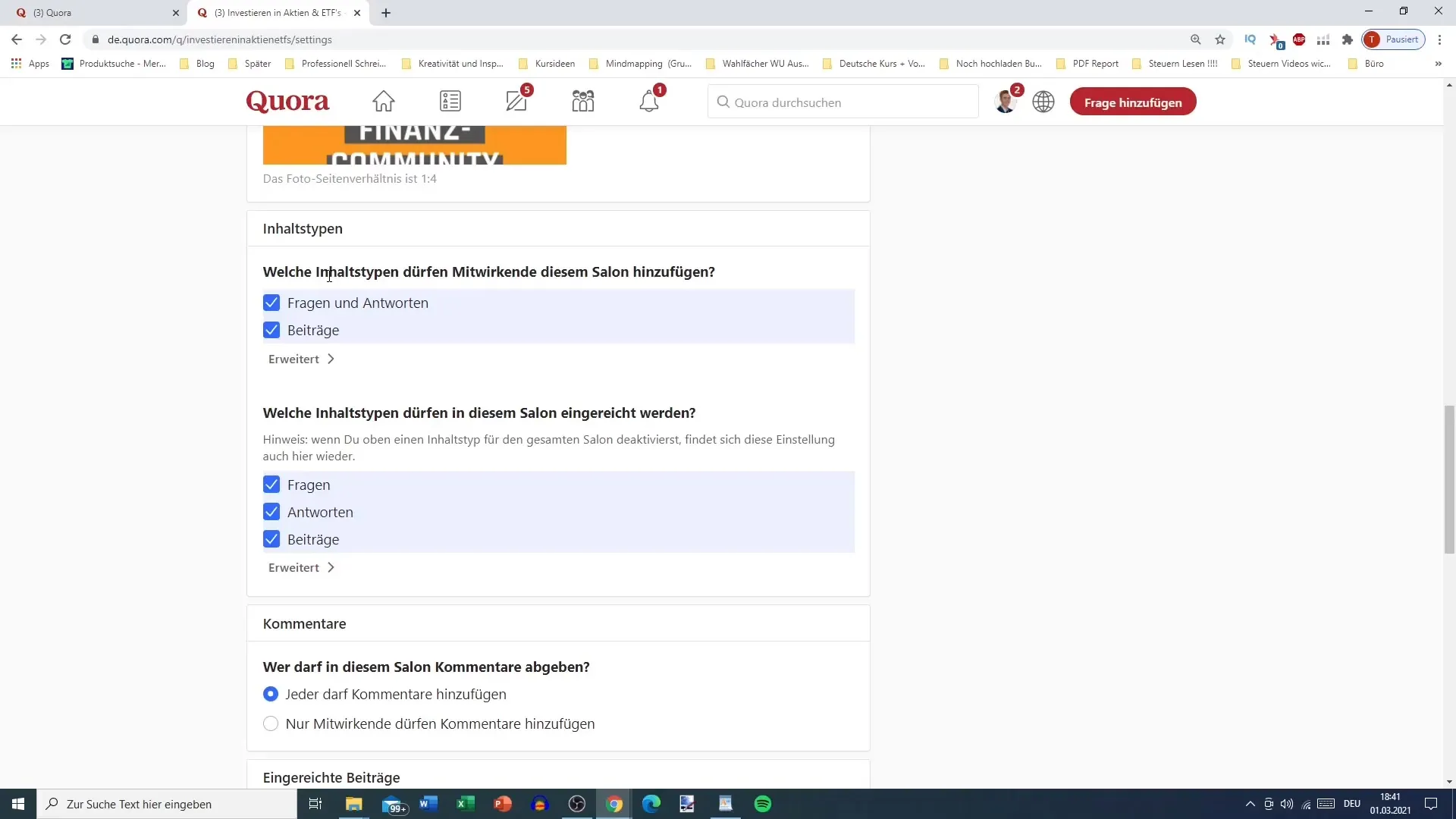Open the PDF Report bookmark folder
This screenshot has height=819, width=1456.
[x=1087, y=64]
